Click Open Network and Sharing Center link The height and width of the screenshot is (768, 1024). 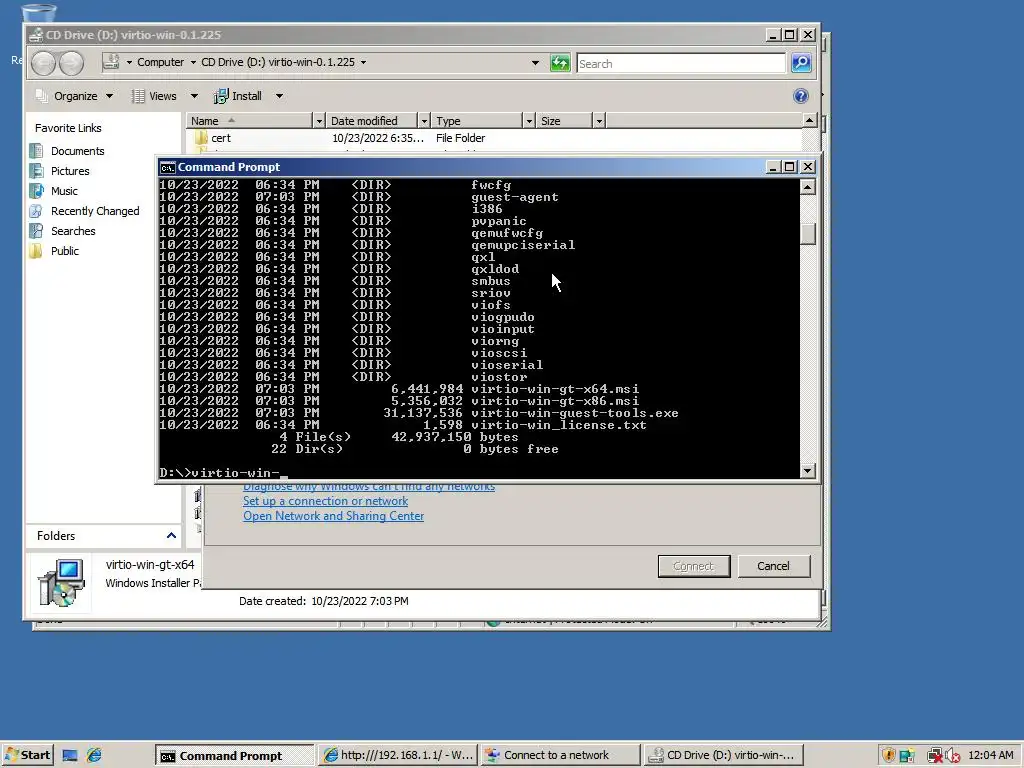pos(334,516)
